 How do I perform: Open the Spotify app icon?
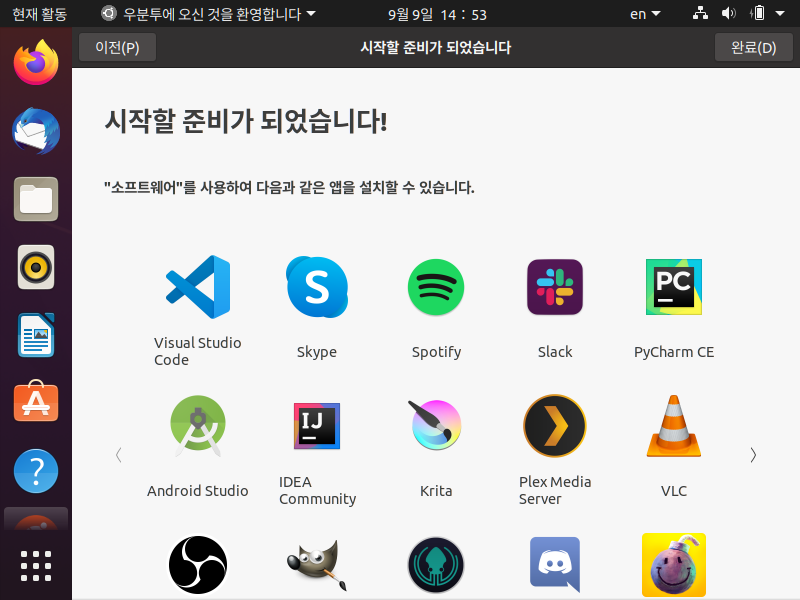(x=436, y=287)
